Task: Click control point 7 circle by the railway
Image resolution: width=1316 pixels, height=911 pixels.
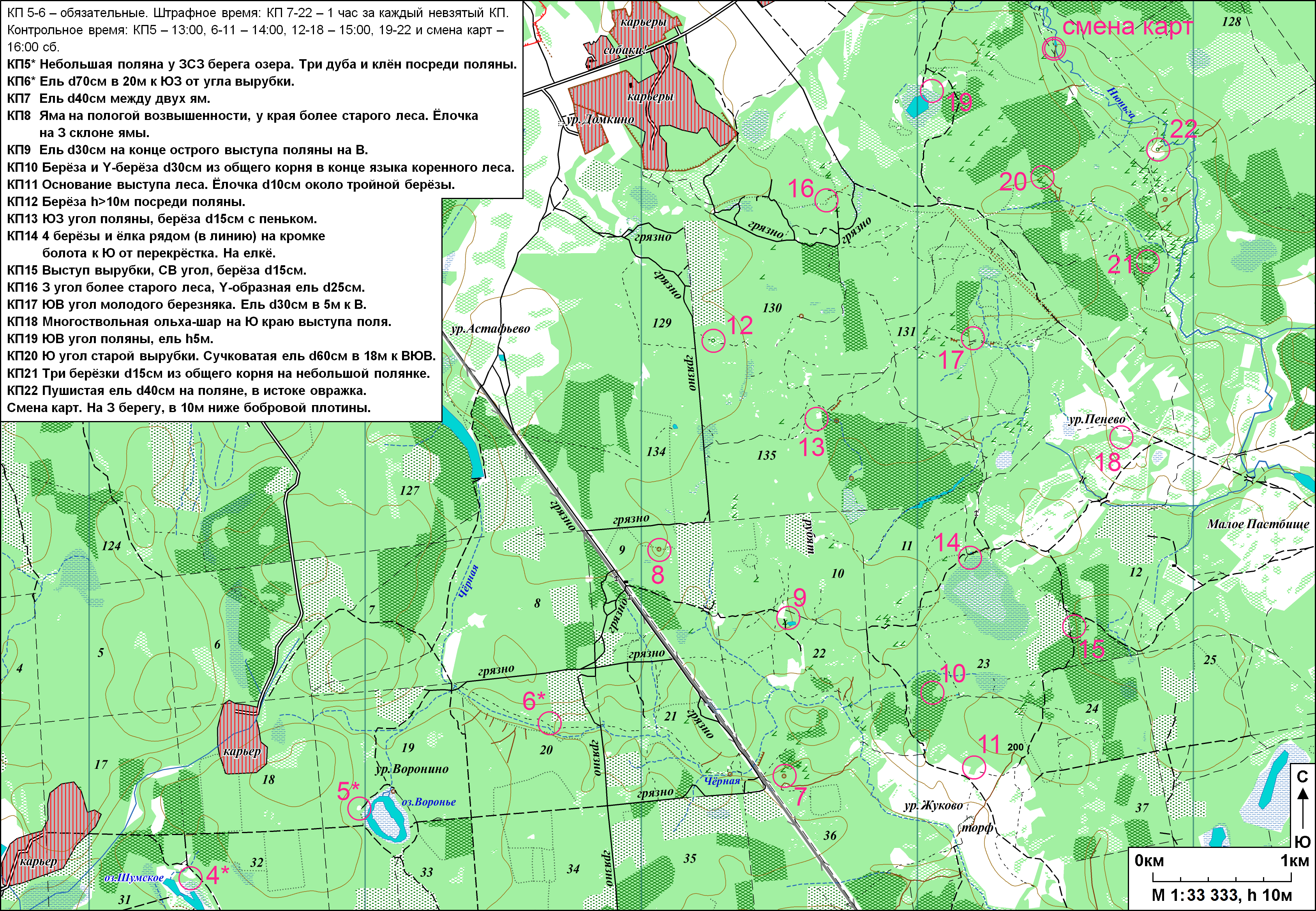Action: point(784,776)
